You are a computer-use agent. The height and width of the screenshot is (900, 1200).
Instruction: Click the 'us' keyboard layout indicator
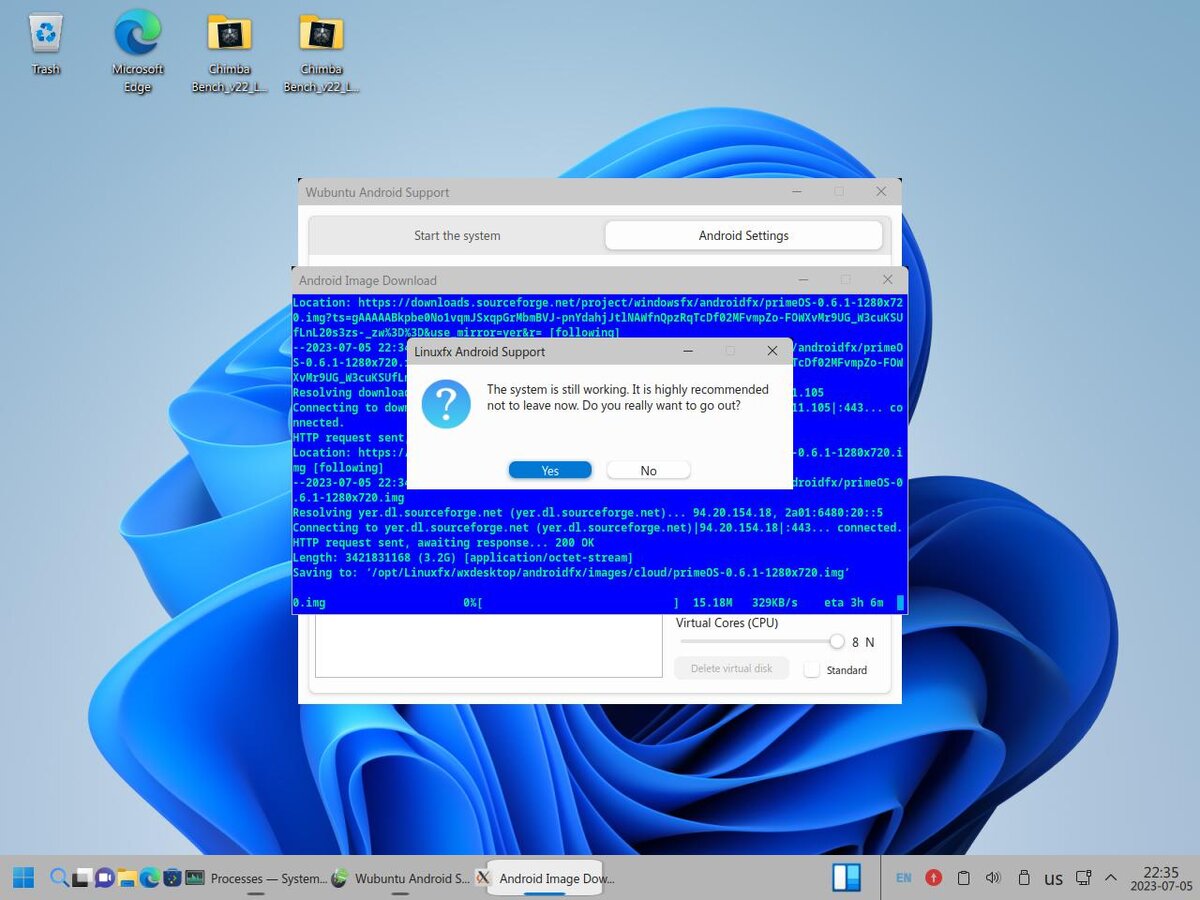point(1053,879)
